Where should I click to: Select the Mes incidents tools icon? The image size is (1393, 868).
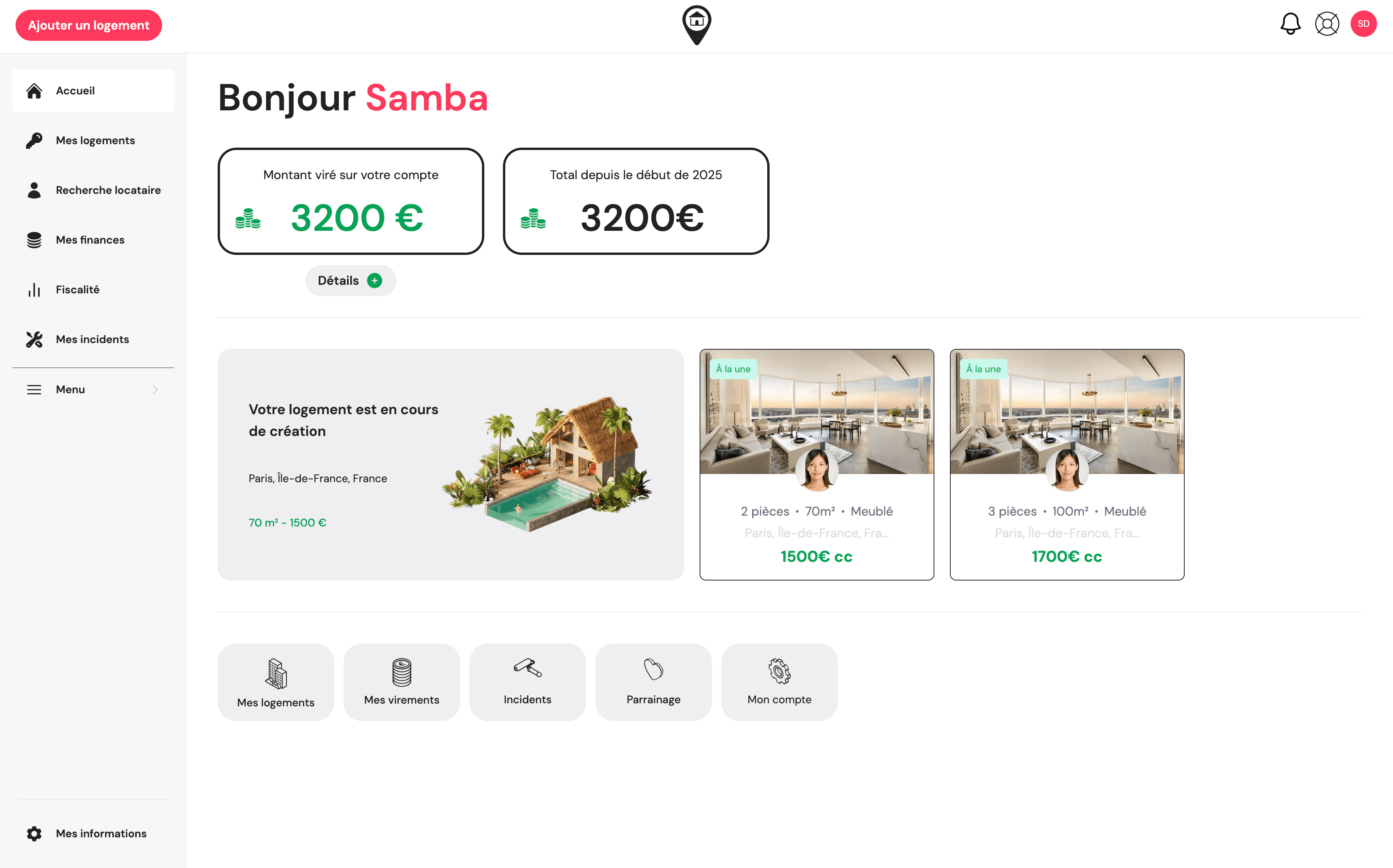click(34, 339)
